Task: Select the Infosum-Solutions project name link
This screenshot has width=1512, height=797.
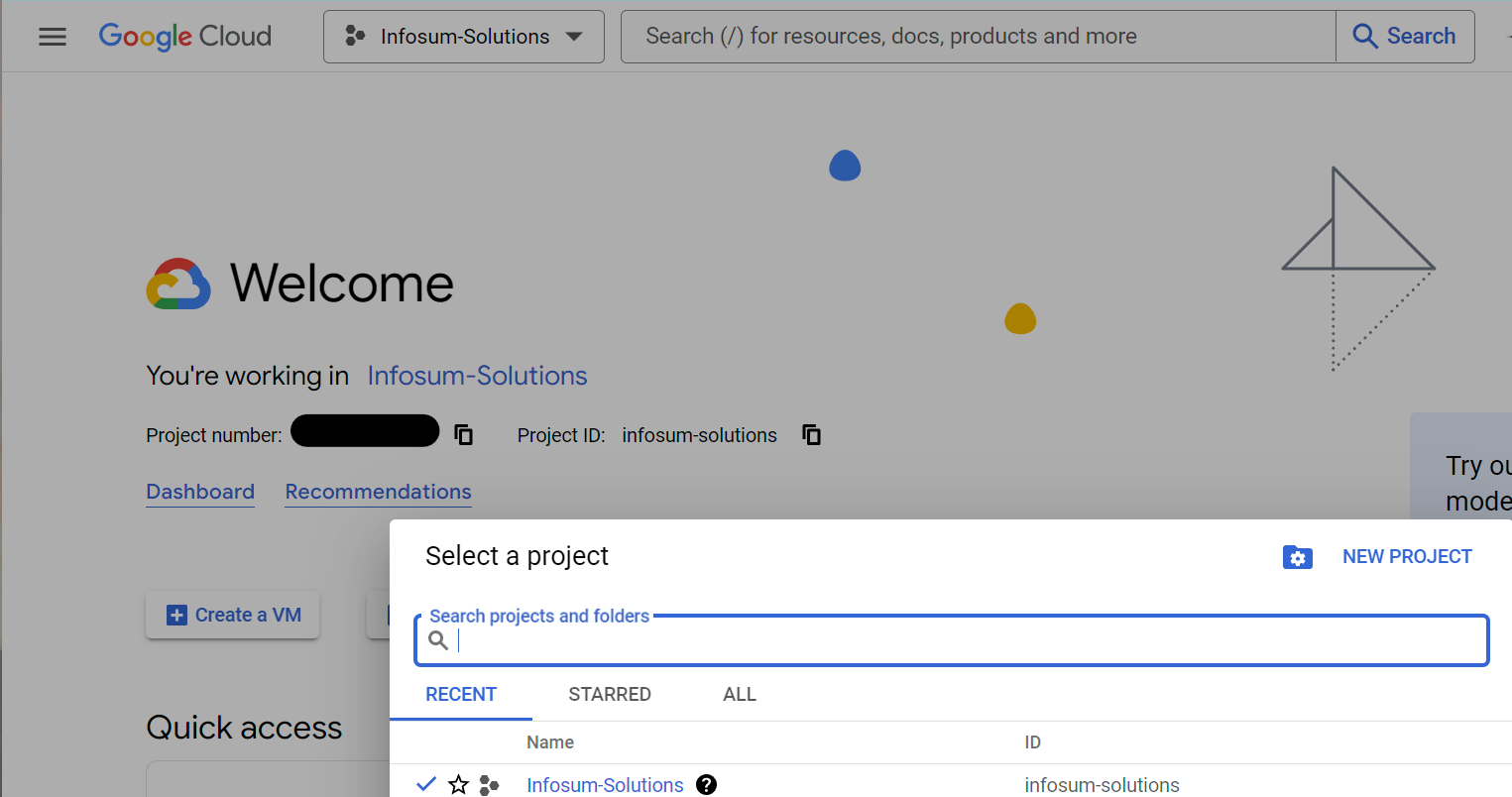Action: (x=605, y=784)
